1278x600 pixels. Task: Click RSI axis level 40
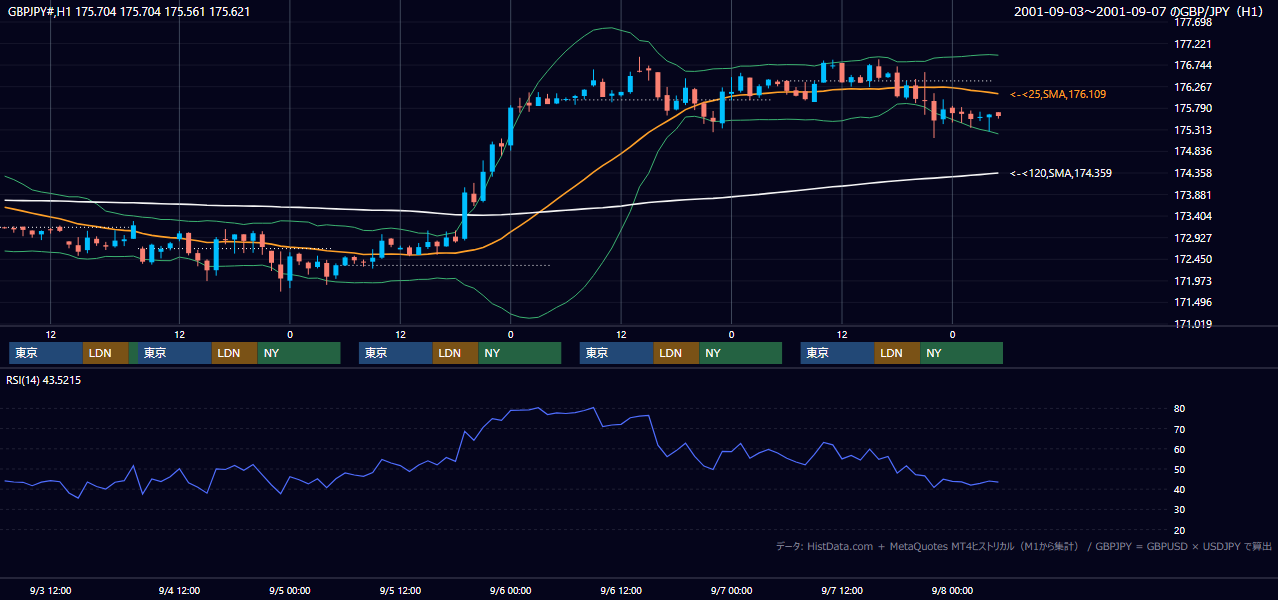coord(1180,489)
